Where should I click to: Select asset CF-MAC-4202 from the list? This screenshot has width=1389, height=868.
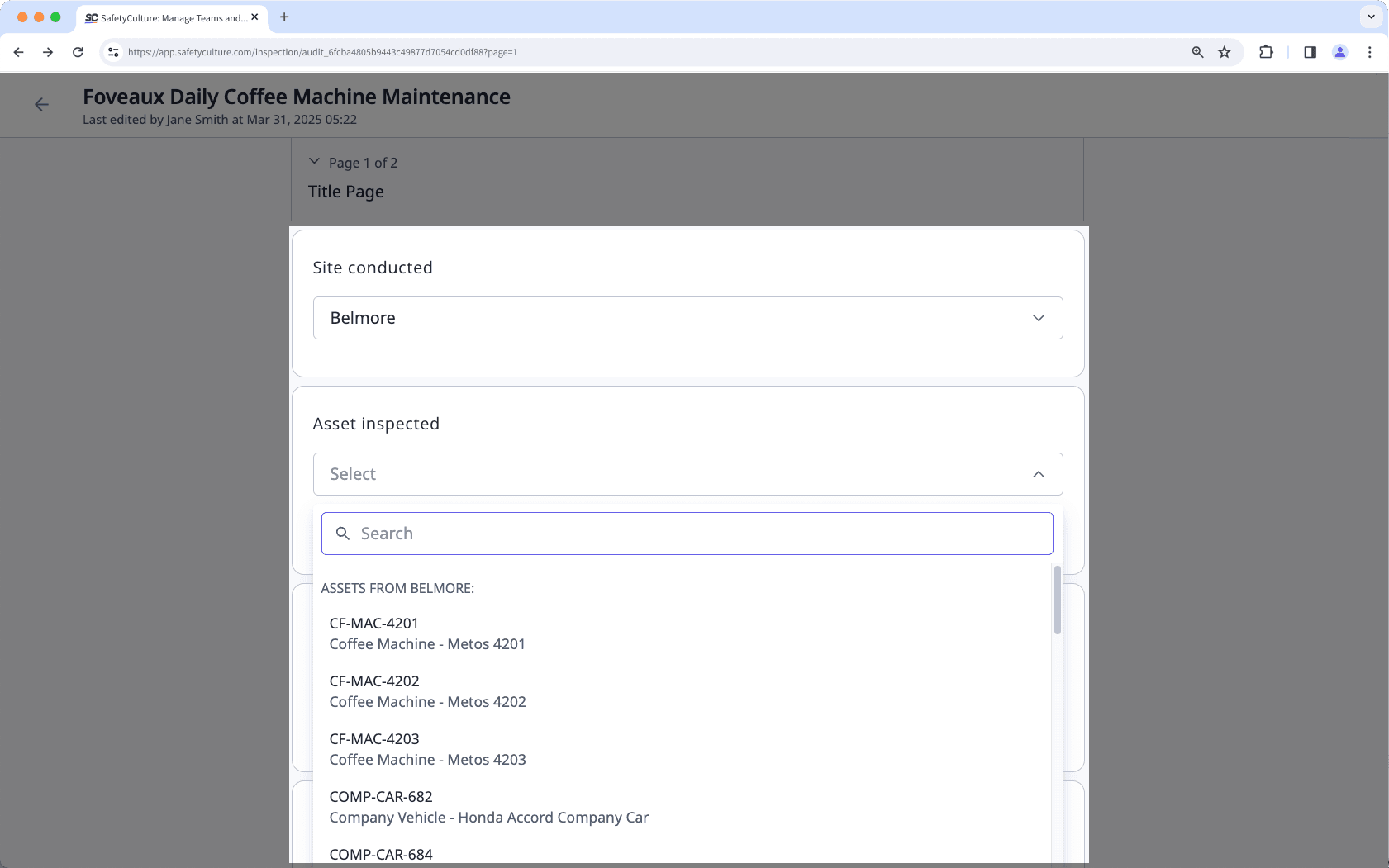point(427,690)
